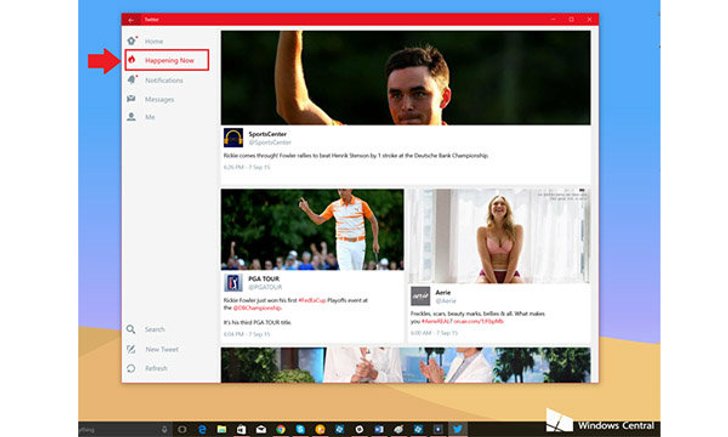This screenshot has width=728, height=437.
Task: Open PGA TOUR profile avatar
Action: pos(233,282)
